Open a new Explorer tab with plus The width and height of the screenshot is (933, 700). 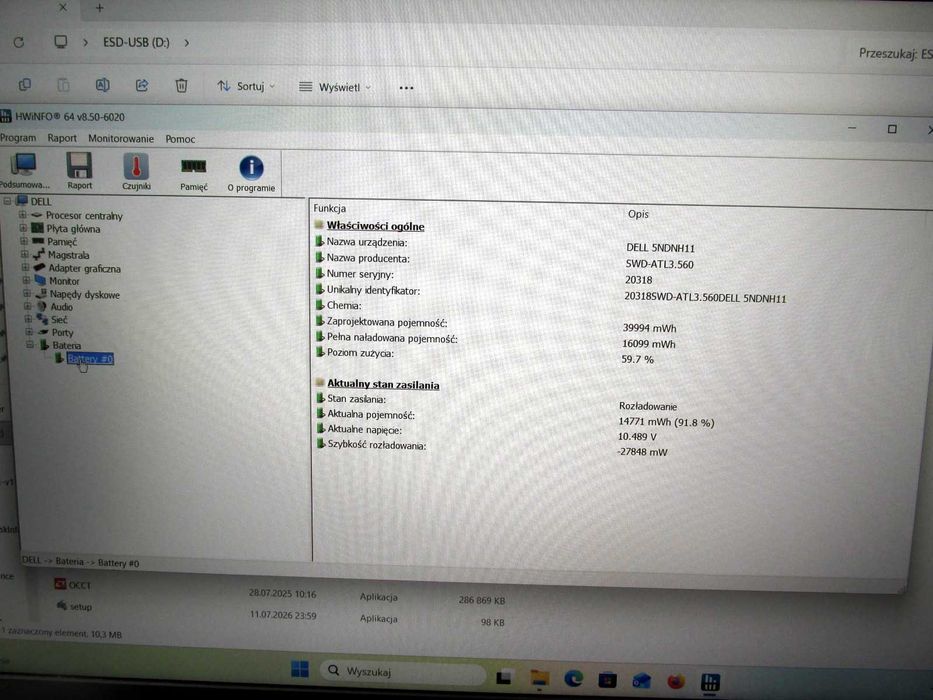[99, 8]
